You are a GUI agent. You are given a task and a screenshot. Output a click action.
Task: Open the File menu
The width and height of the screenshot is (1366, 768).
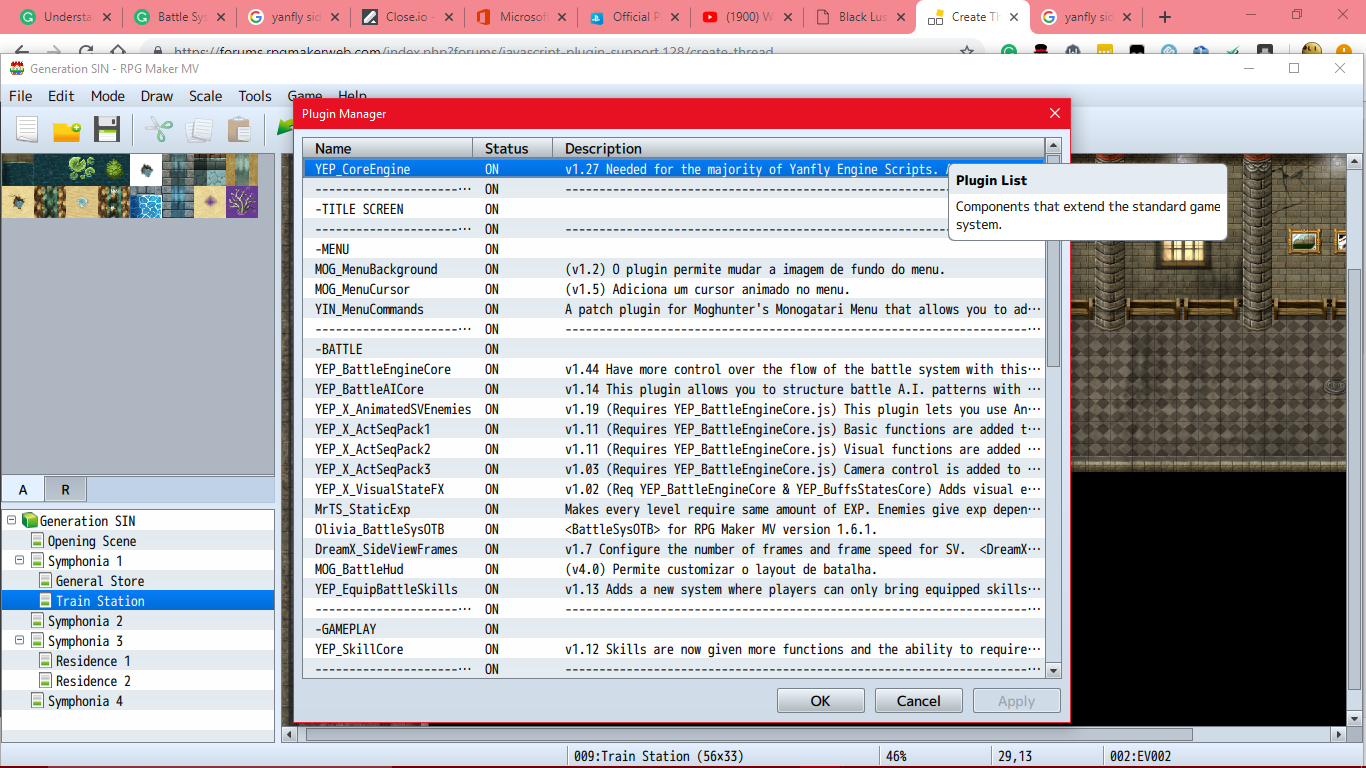pyautogui.click(x=20, y=96)
